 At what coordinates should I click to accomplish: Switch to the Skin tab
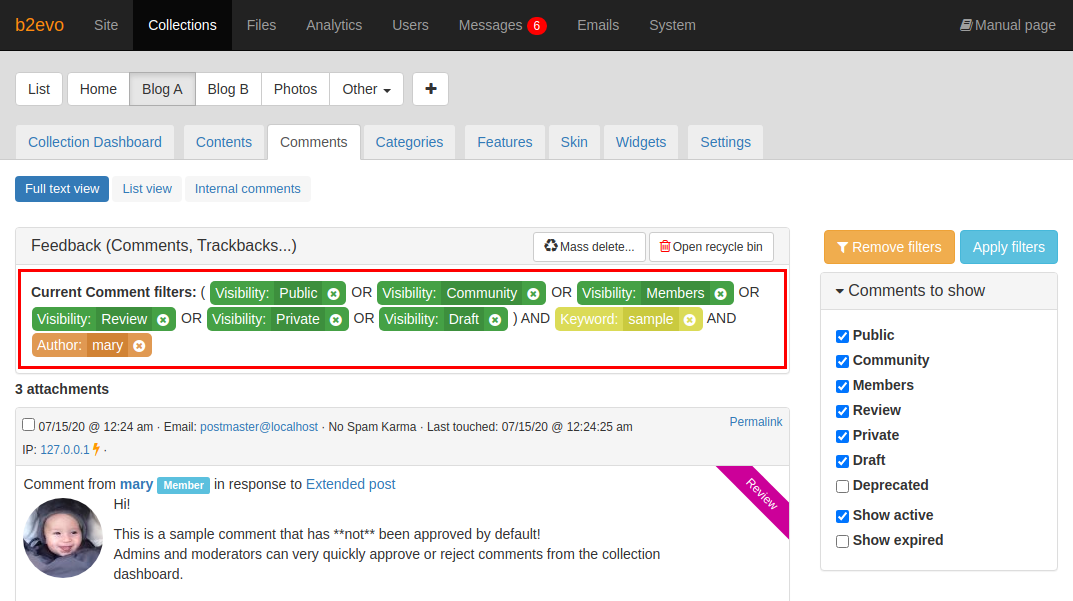[574, 142]
